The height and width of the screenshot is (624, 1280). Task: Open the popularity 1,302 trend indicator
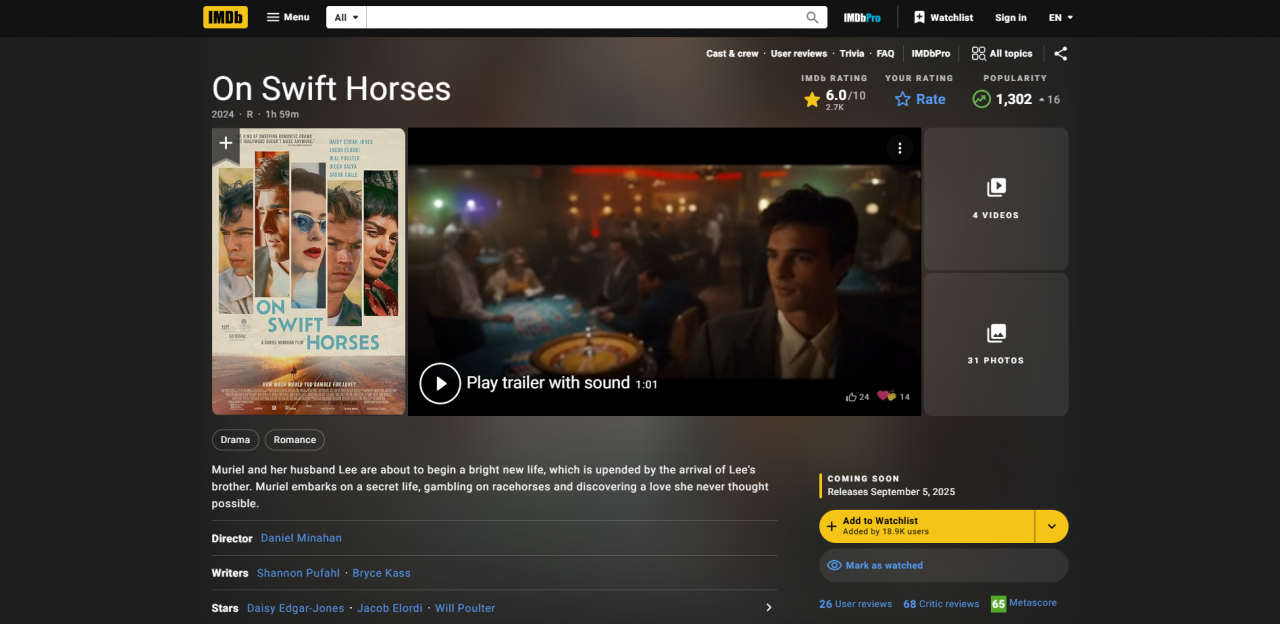pyautogui.click(x=1015, y=99)
